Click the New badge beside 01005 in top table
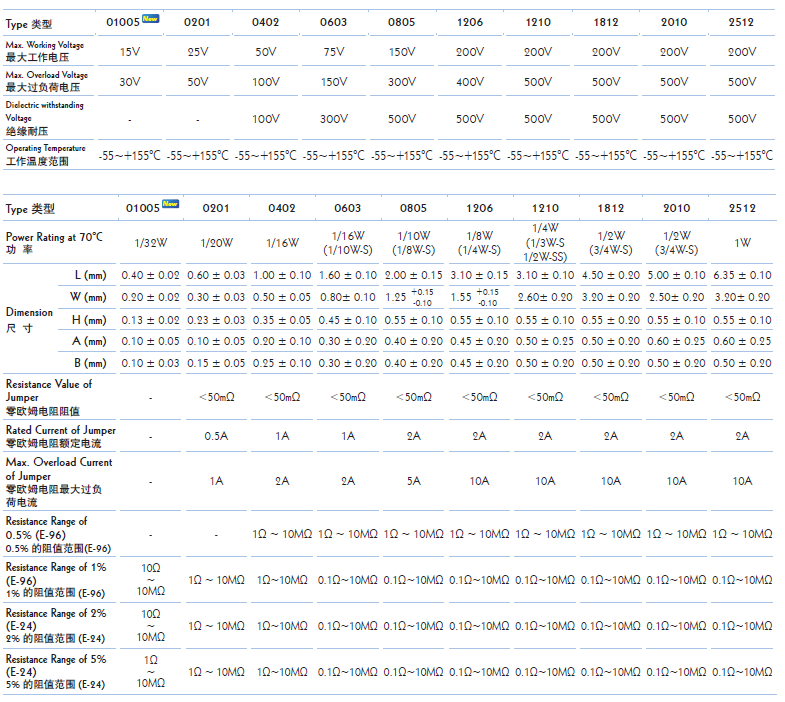 pos(150,18)
